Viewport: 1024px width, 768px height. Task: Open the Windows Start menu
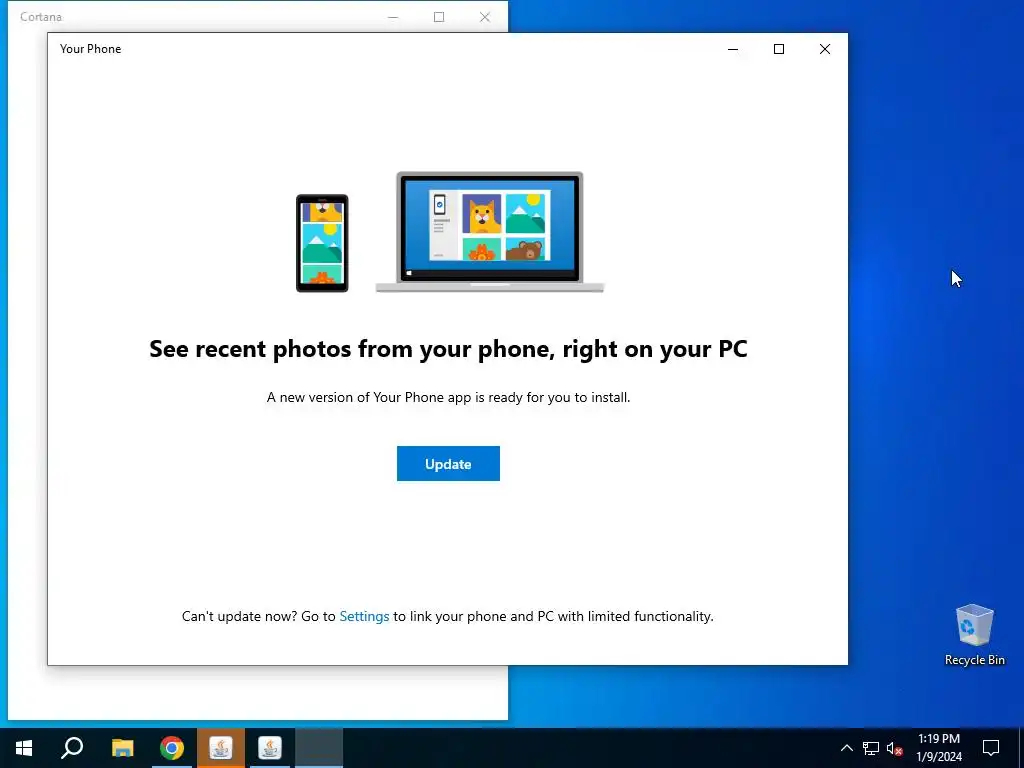[24, 748]
